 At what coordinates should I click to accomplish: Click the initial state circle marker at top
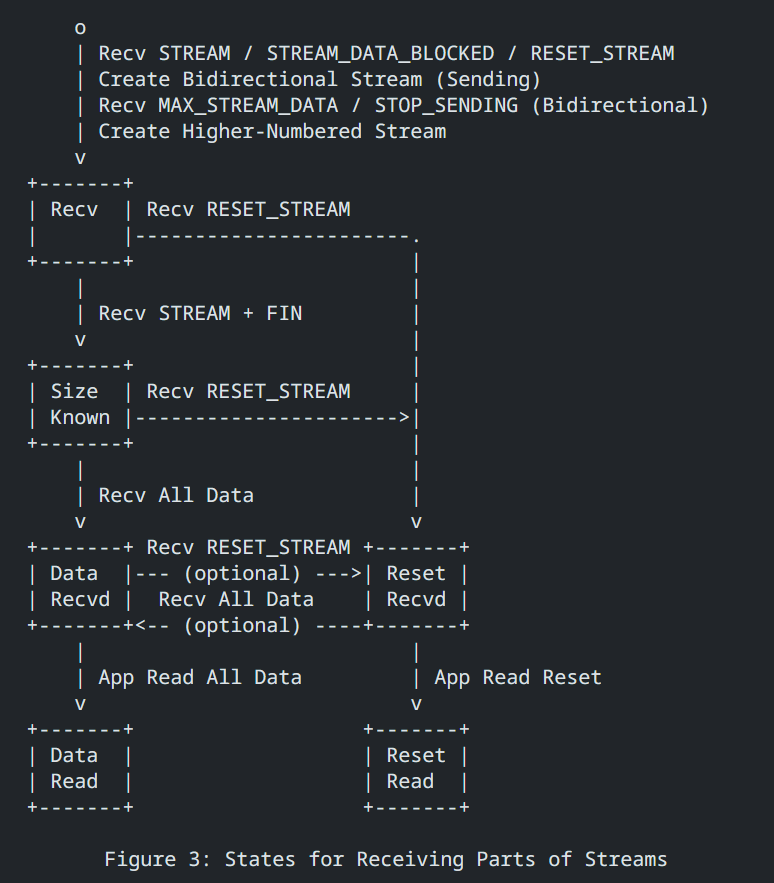point(80,28)
